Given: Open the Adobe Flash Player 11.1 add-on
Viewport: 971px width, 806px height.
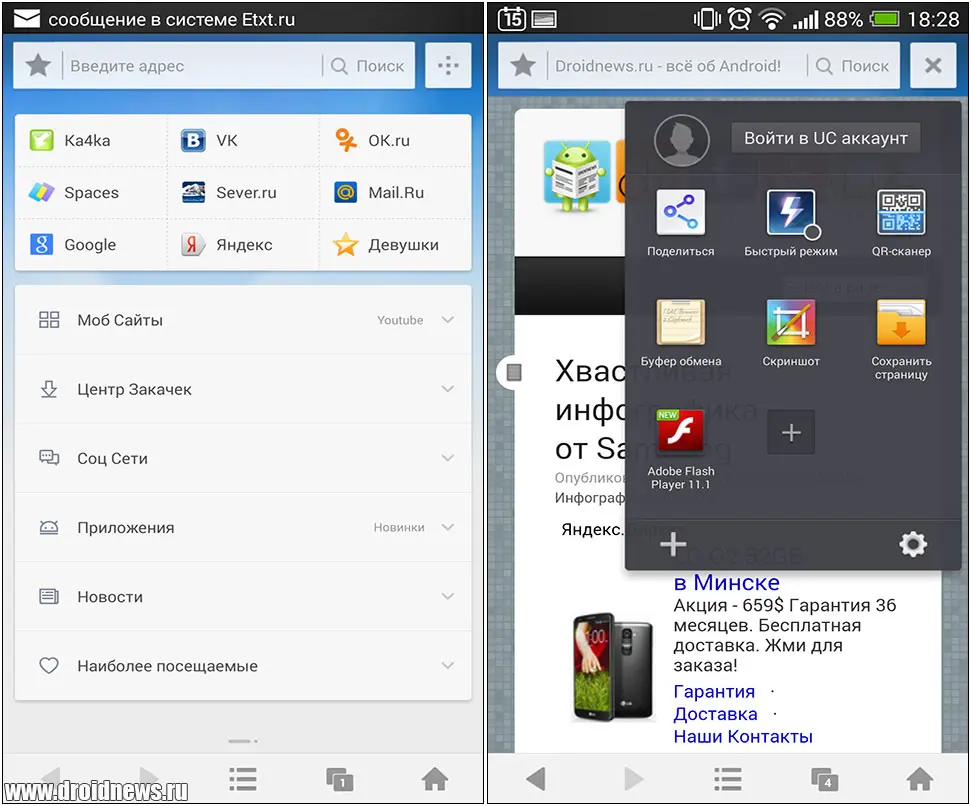Looking at the screenshot, I should pos(681,431).
